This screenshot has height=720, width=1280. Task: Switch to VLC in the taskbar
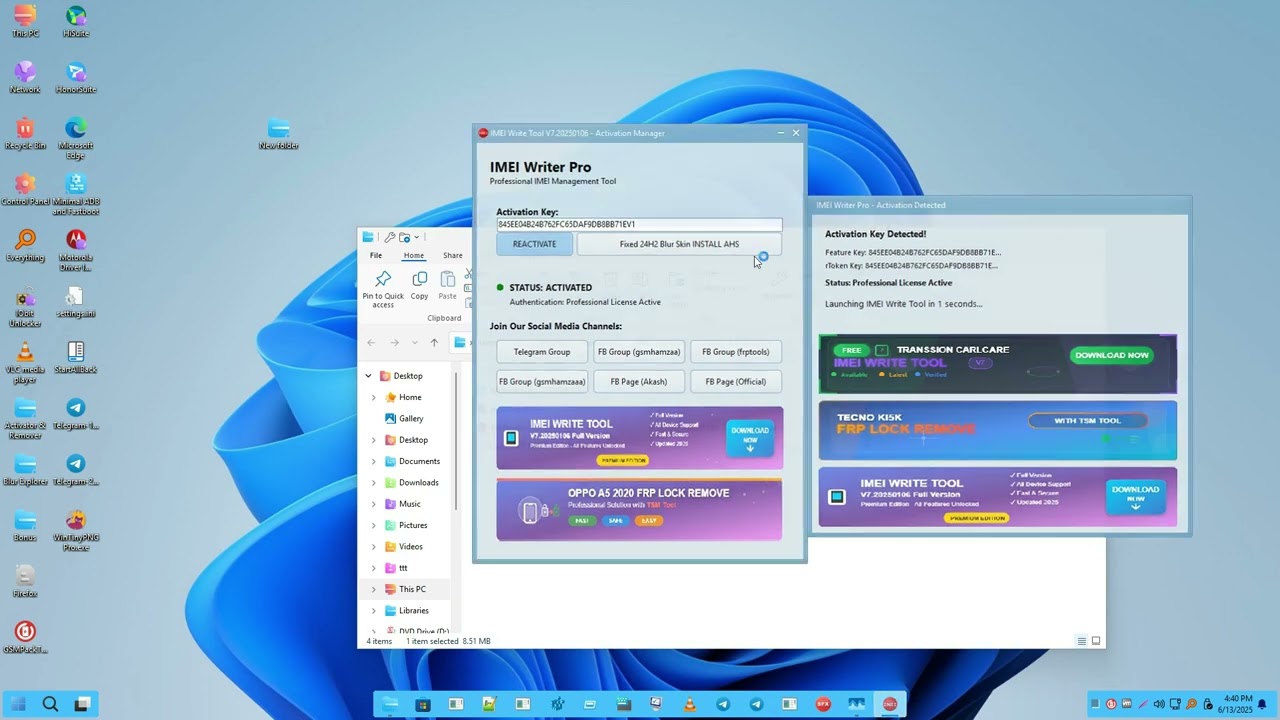[x=689, y=704]
